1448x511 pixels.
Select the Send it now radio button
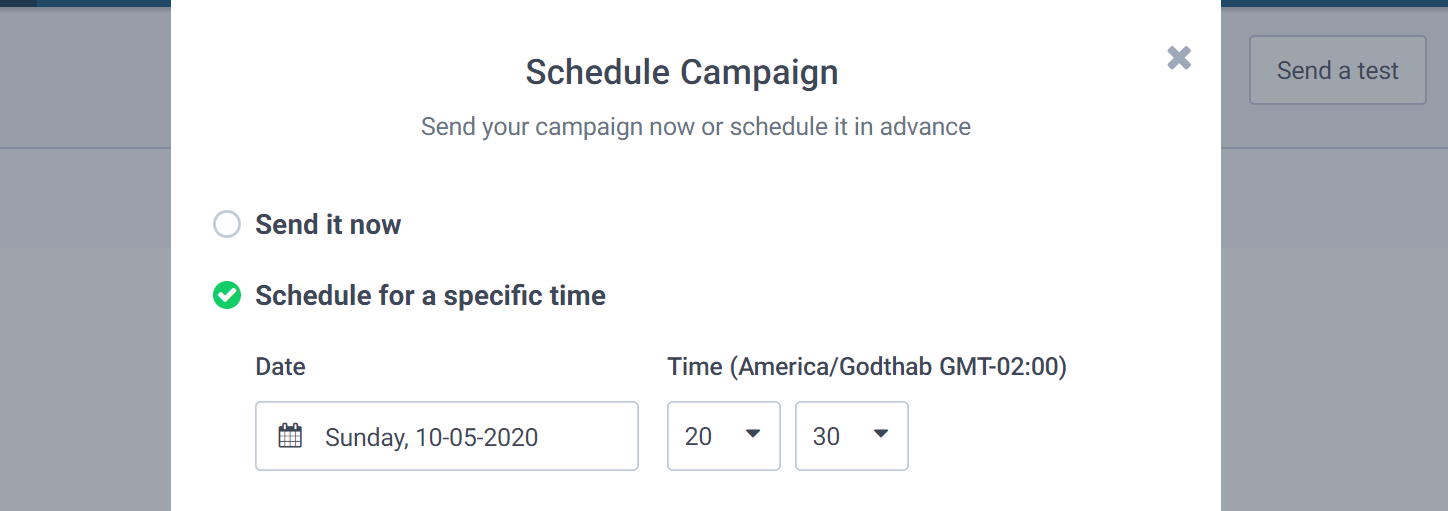227,224
